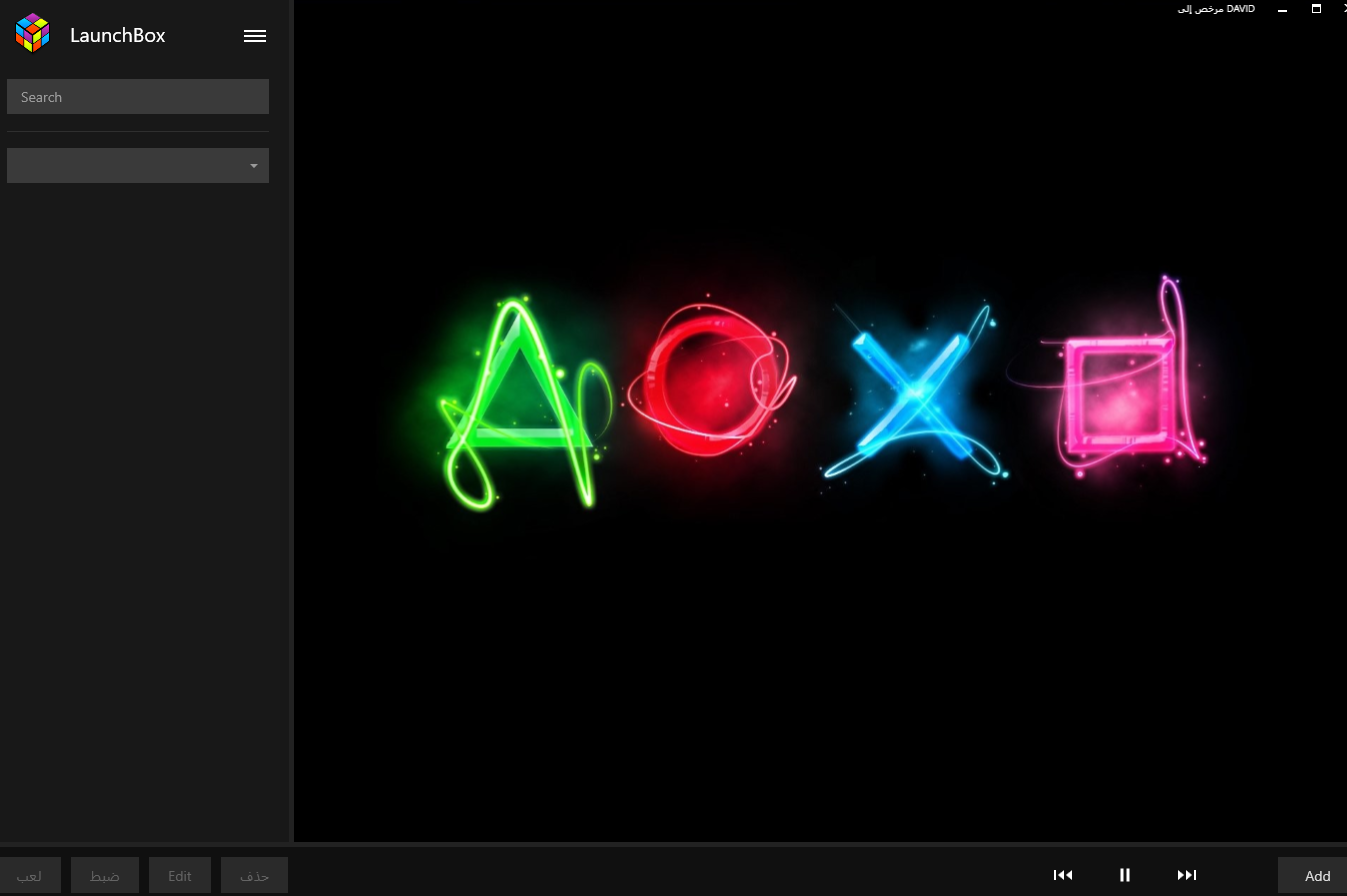Close the LaunchBox window
Viewport: 1347px width, 896px height.
click(1342, 8)
